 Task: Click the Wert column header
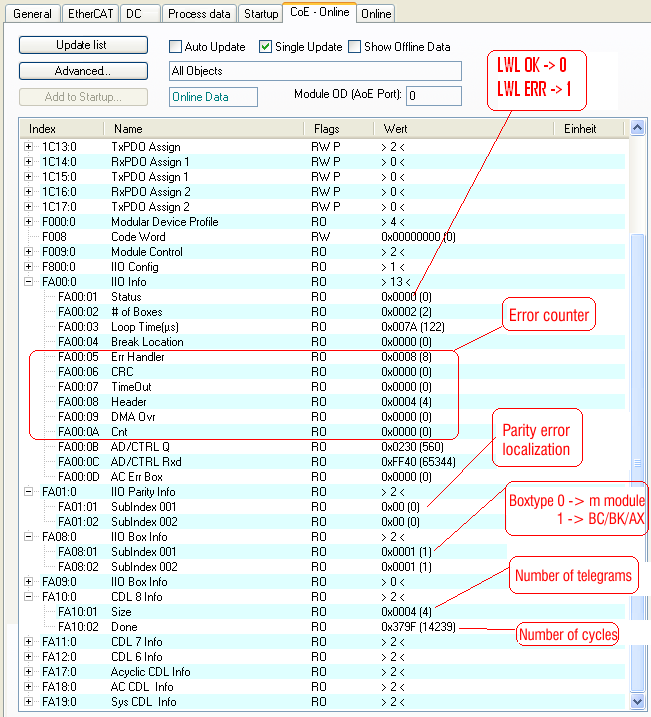[x=464, y=129]
